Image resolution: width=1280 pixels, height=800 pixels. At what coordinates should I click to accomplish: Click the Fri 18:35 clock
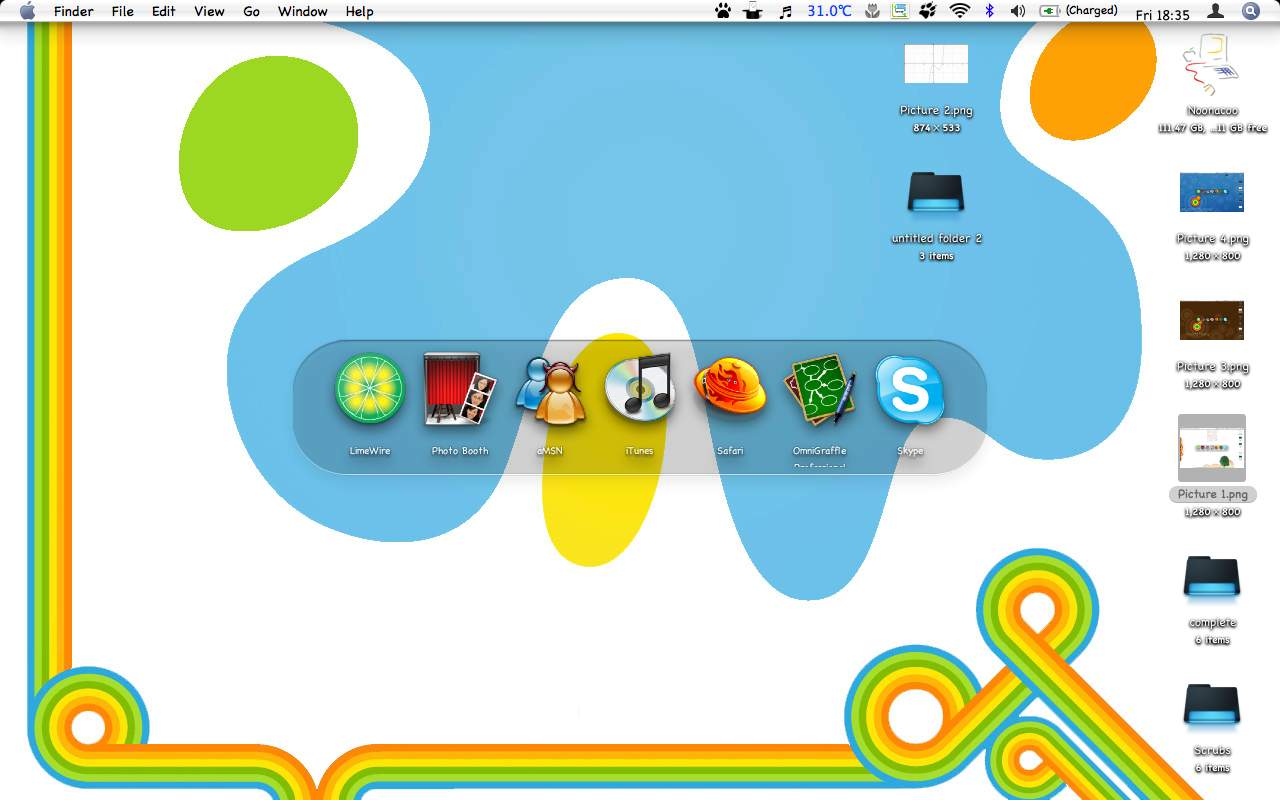click(1163, 14)
